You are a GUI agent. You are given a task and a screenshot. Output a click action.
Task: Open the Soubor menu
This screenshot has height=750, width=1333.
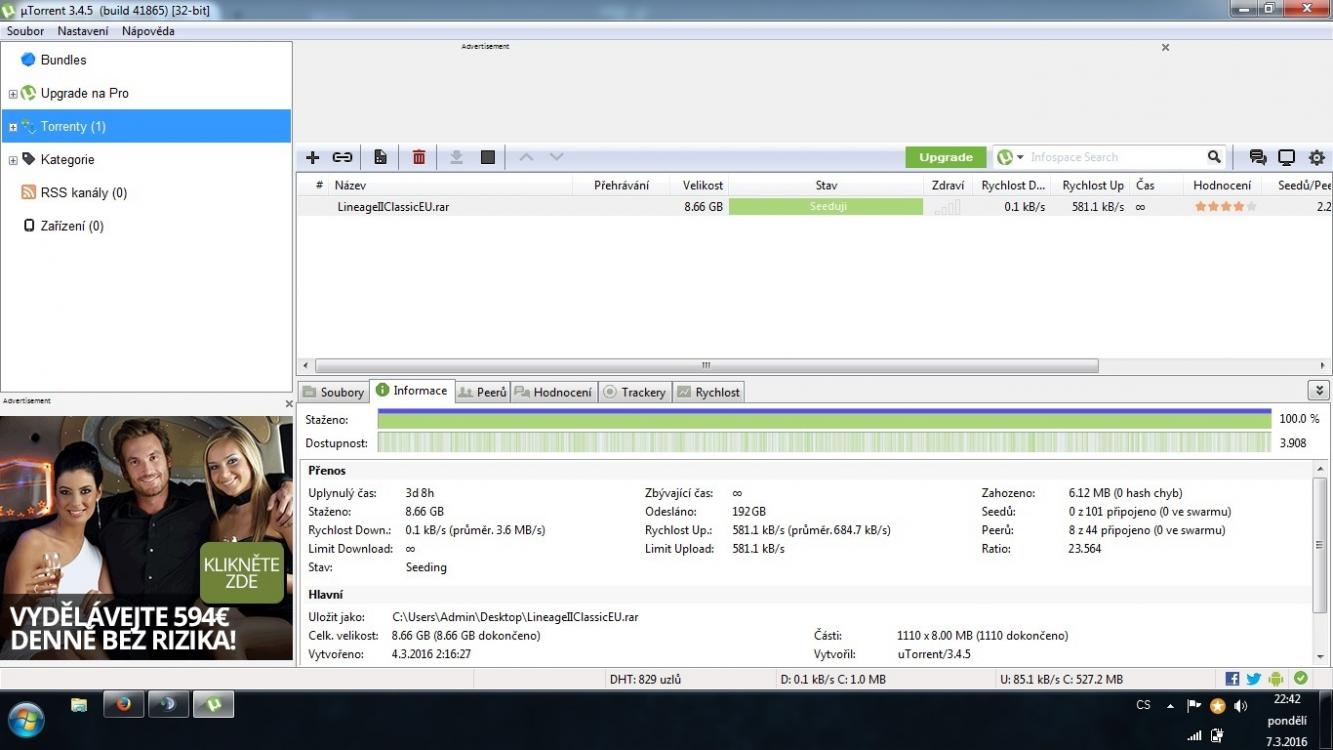[x=25, y=31]
